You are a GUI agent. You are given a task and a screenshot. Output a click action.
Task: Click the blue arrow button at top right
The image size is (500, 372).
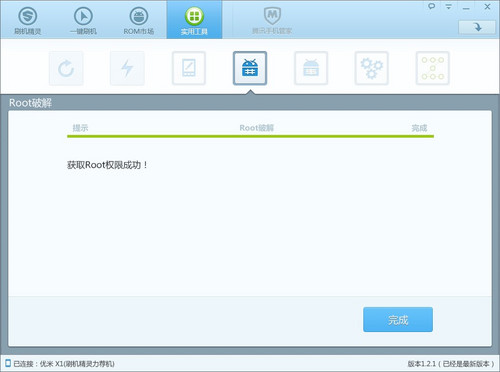477,27
